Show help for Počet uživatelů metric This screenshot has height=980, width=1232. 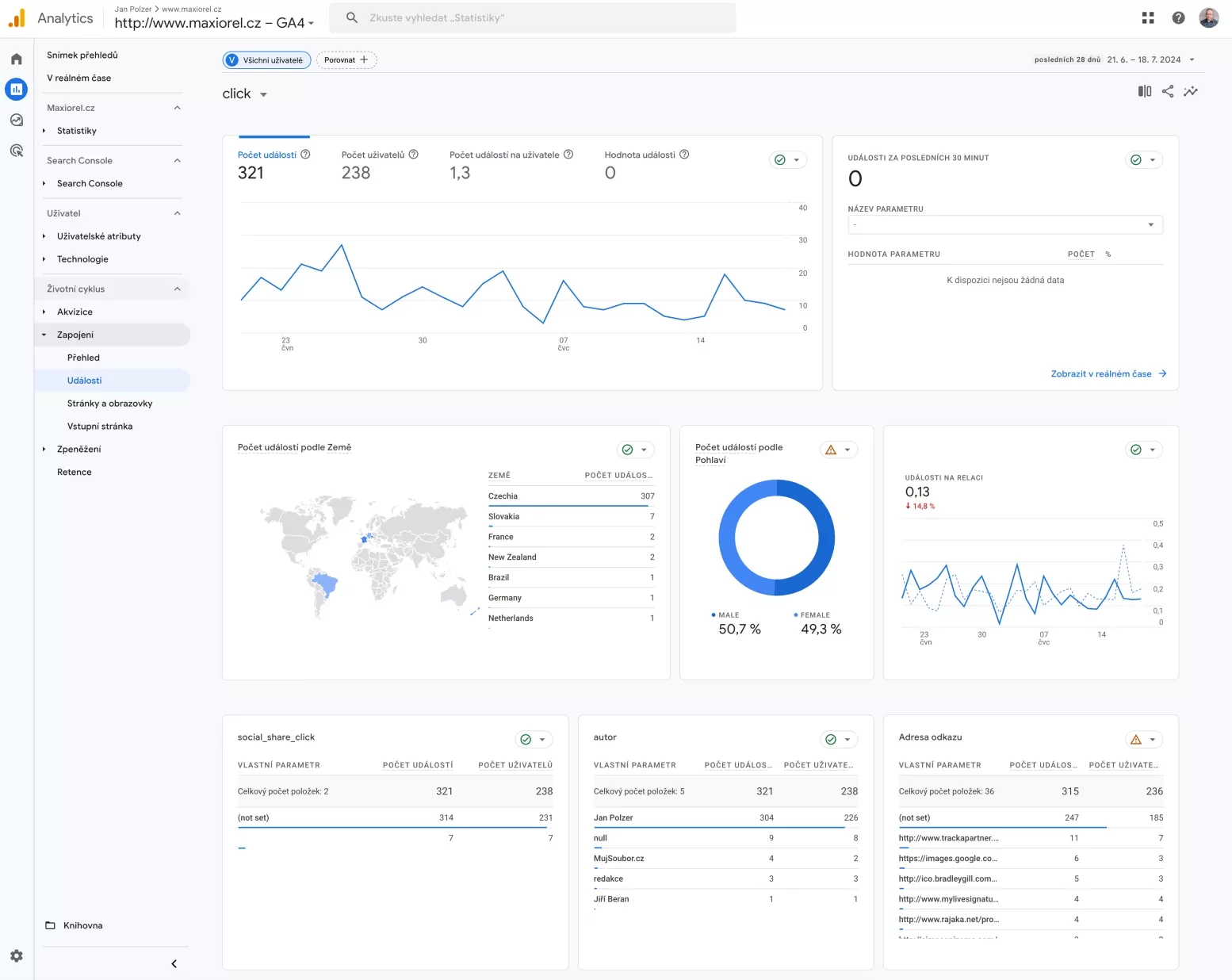[413, 155]
